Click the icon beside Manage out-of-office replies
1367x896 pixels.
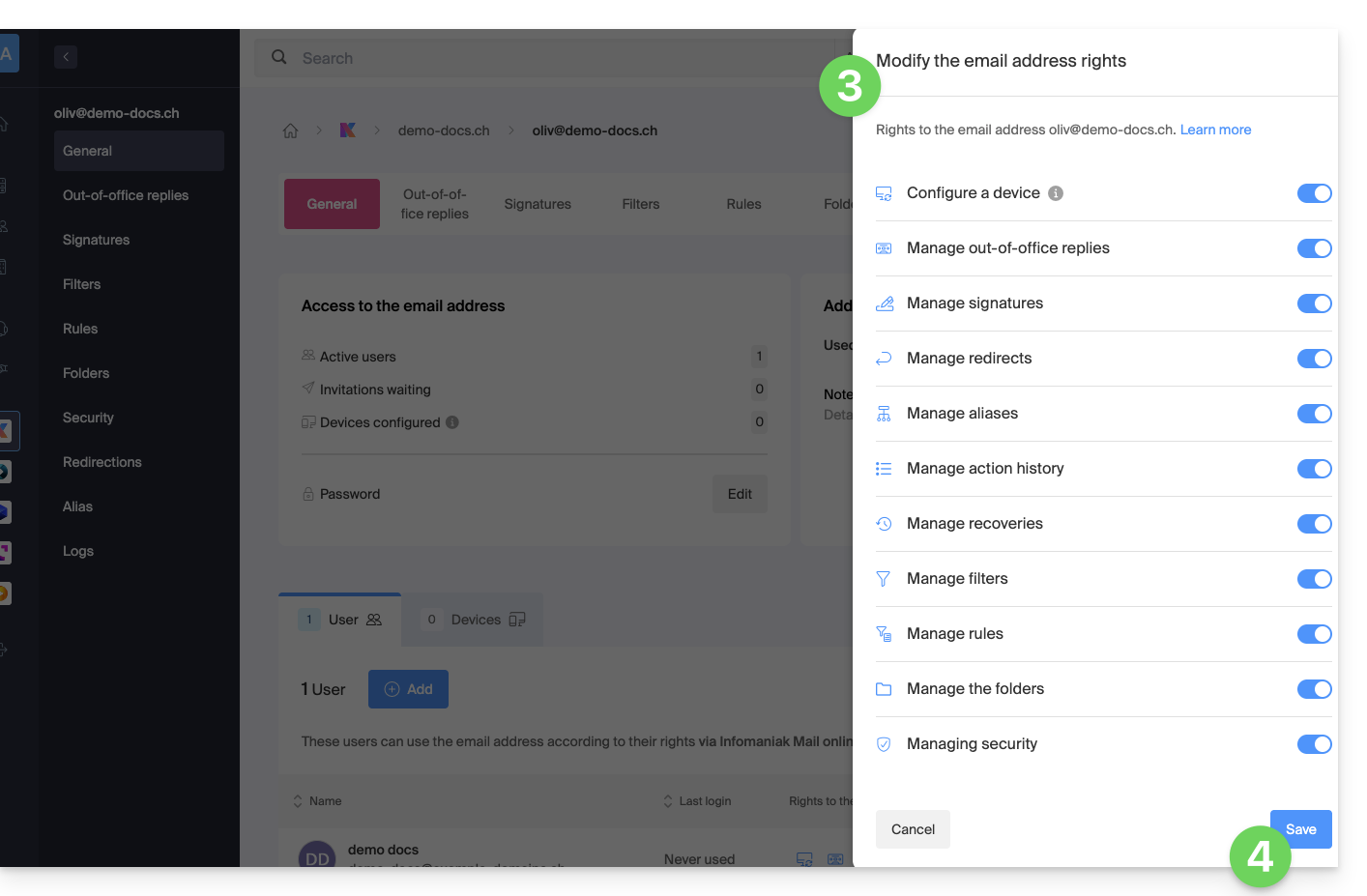click(884, 248)
